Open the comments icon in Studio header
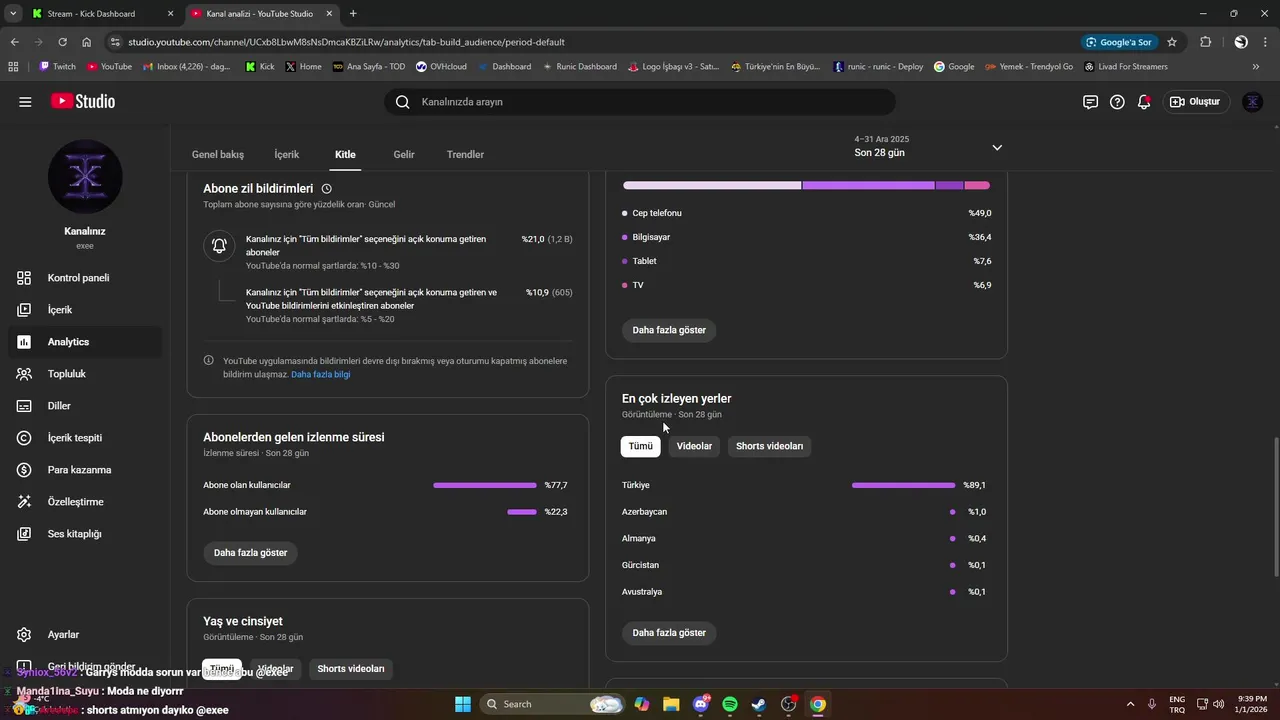The height and width of the screenshot is (720, 1280). pyautogui.click(x=1090, y=102)
